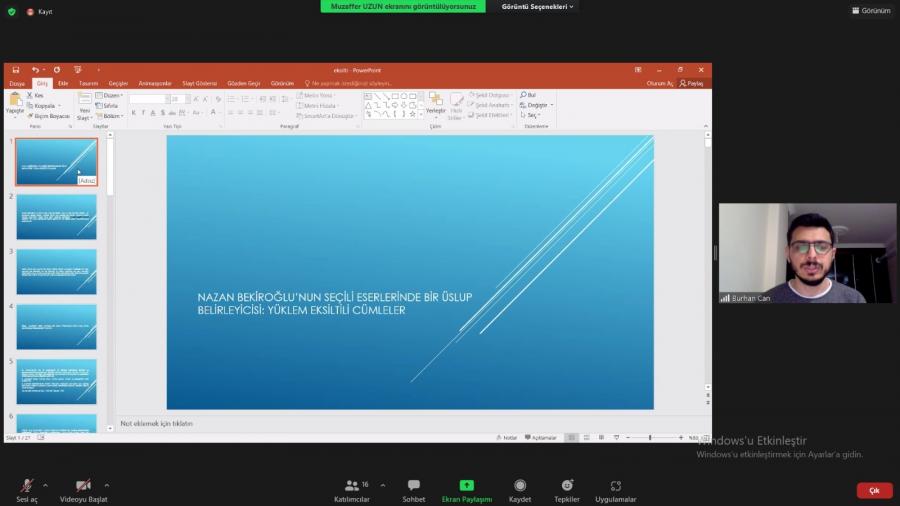This screenshot has width=900, height=506.
Task: Open the Ekle ribbon tab
Action: (x=63, y=83)
